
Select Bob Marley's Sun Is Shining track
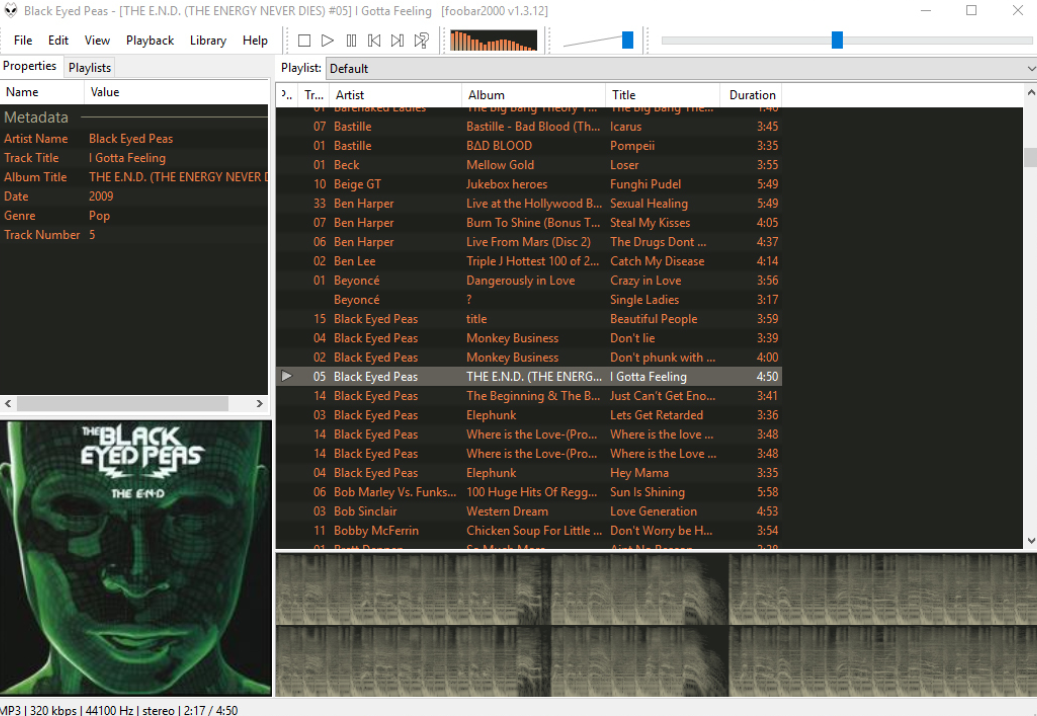(x=528, y=492)
